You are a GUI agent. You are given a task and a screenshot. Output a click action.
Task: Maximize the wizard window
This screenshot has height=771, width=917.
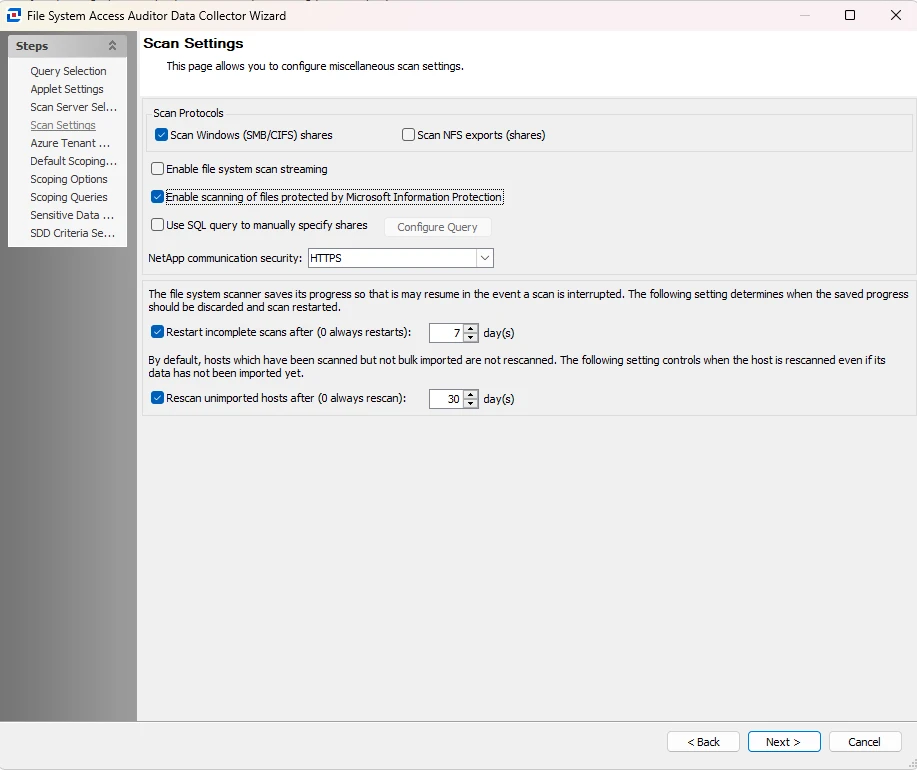[850, 15]
